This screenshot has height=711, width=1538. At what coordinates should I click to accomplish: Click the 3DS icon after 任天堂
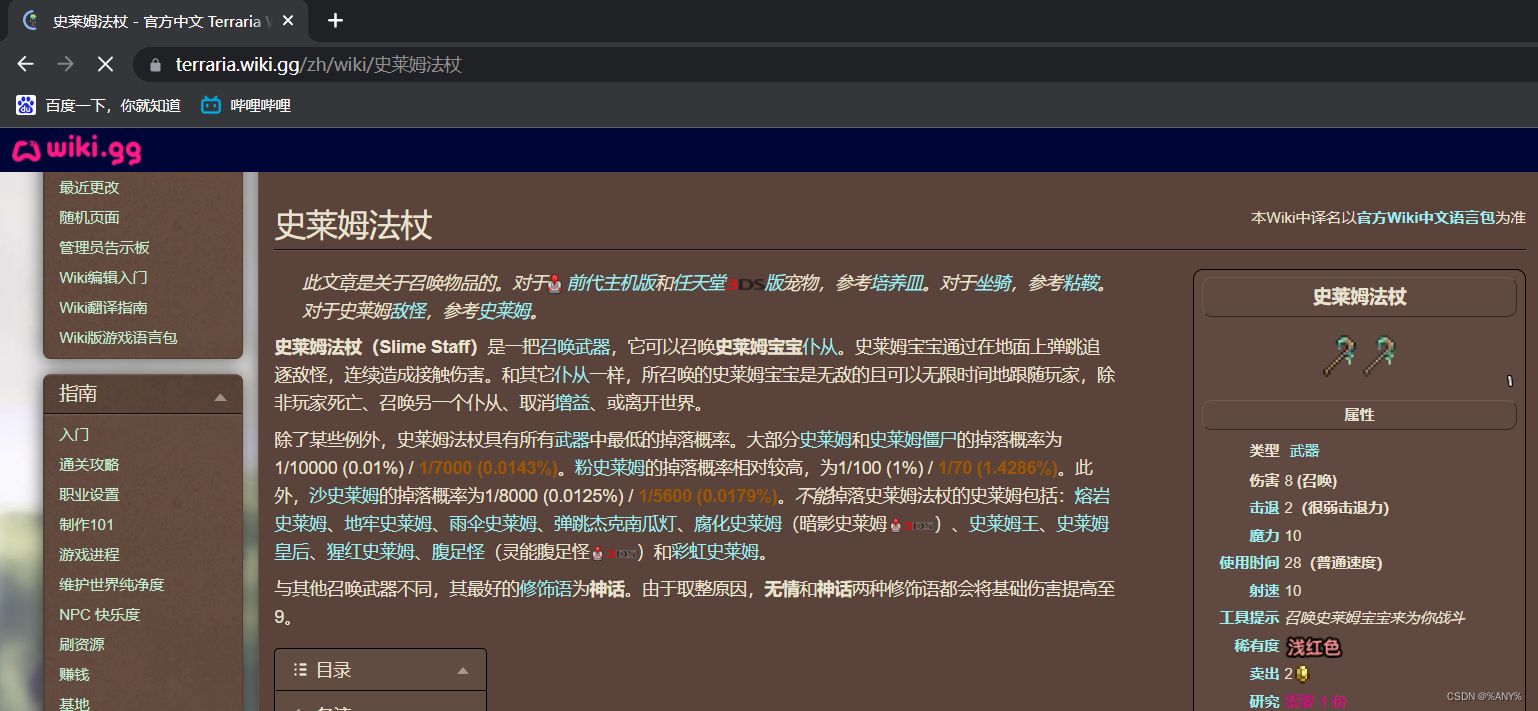tap(745, 284)
